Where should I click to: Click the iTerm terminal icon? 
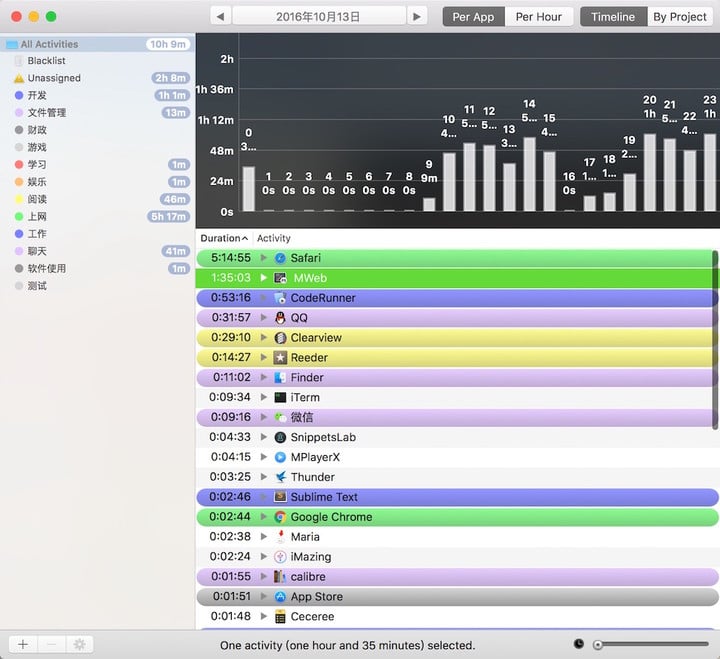coord(280,397)
